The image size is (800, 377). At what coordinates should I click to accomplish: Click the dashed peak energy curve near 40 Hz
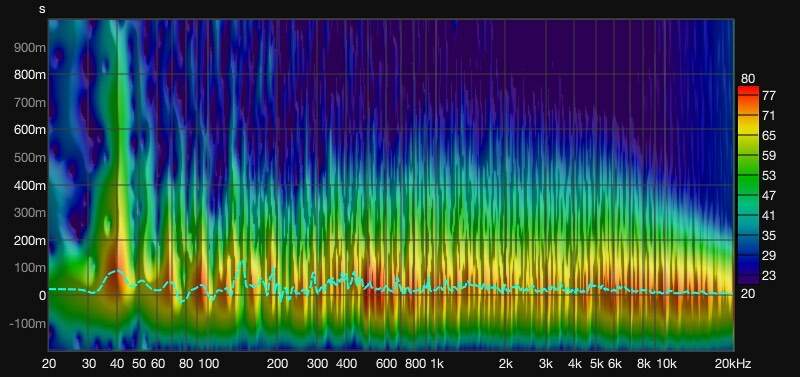pyautogui.click(x=117, y=271)
